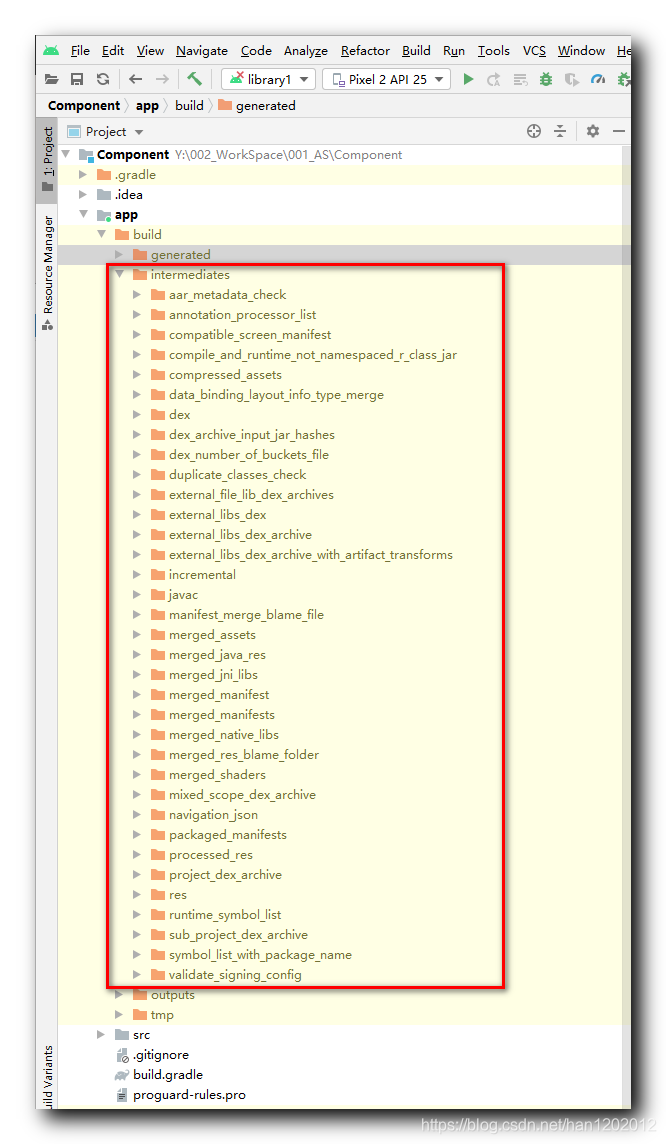This screenshot has height=1144, width=666.
Task: Click the Locate/Select Opened File target icon
Action: point(534,131)
